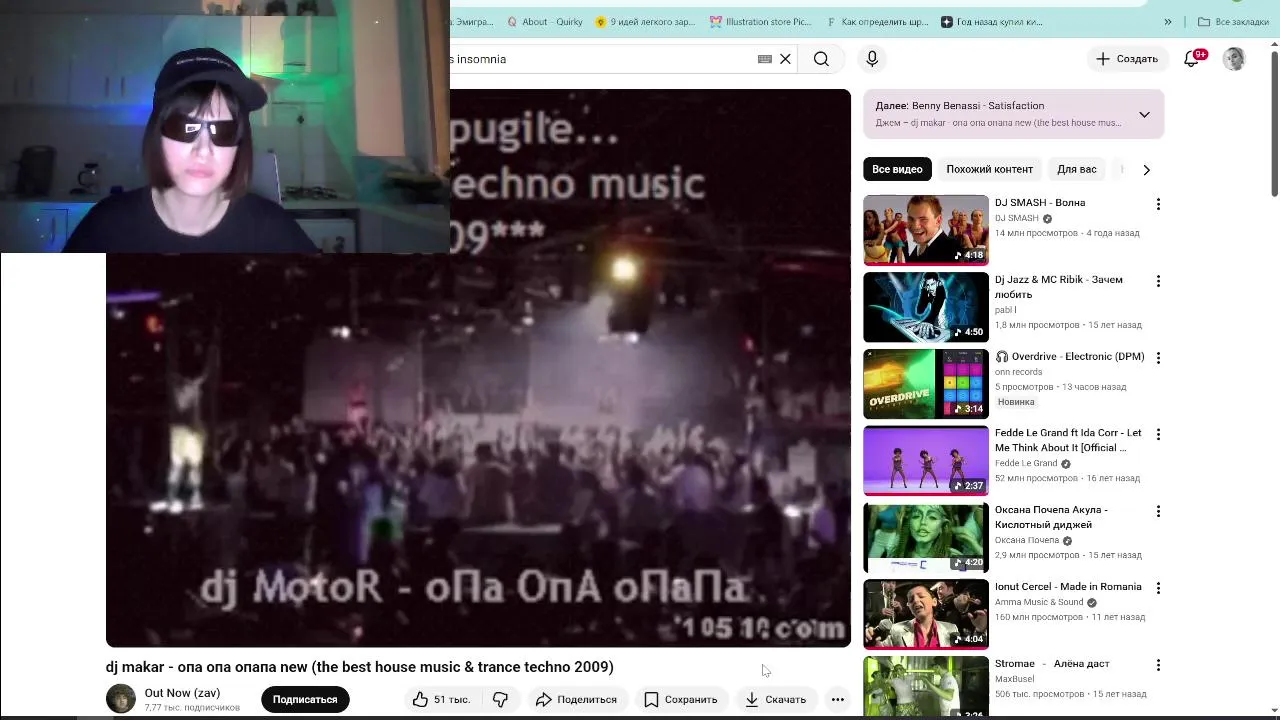Image resolution: width=1280 pixels, height=720 pixels.
Task: Open Ionut Cercel - Made in Romania thumbnail
Action: 926,615
